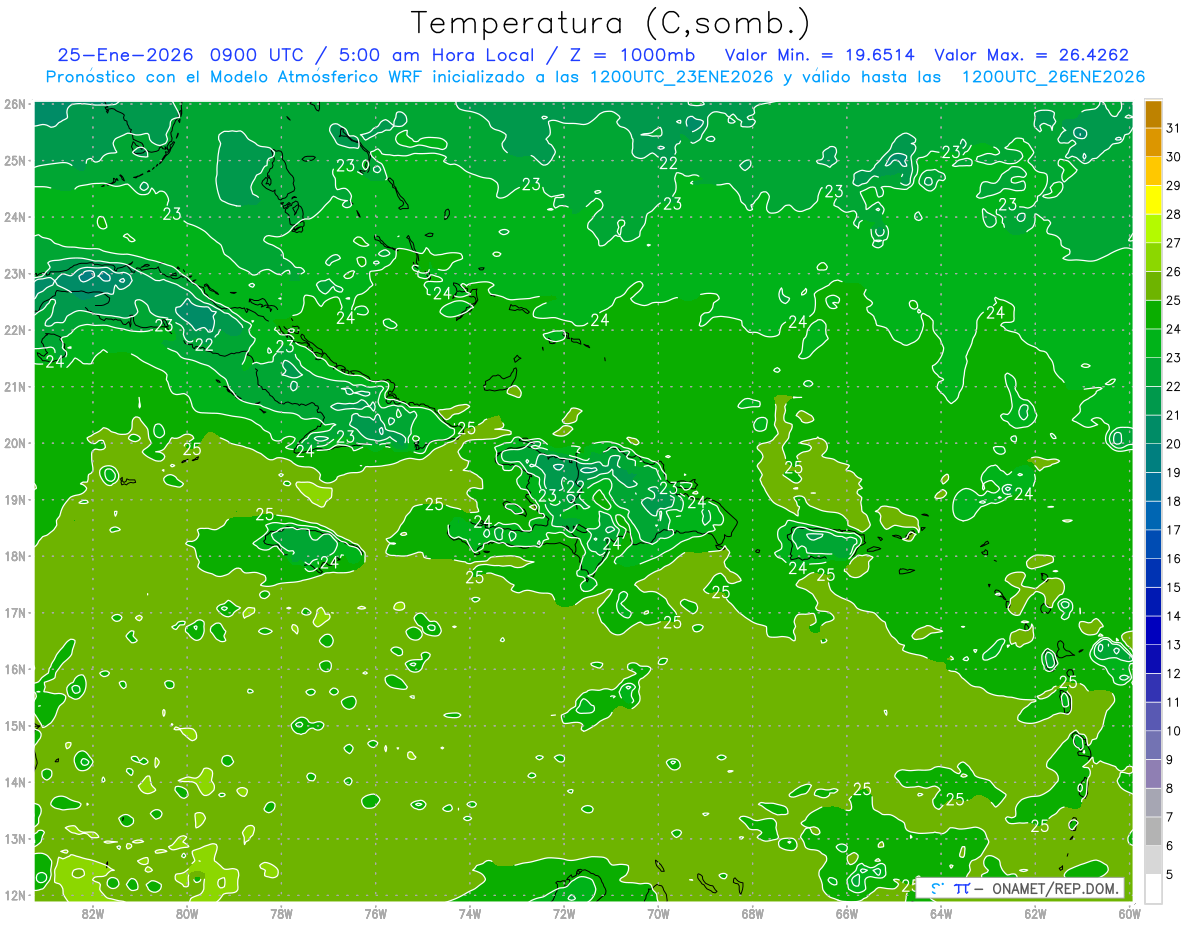Click longitude axis label "80W"
The image size is (1200, 927).
pyautogui.click(x=187, y=913)
